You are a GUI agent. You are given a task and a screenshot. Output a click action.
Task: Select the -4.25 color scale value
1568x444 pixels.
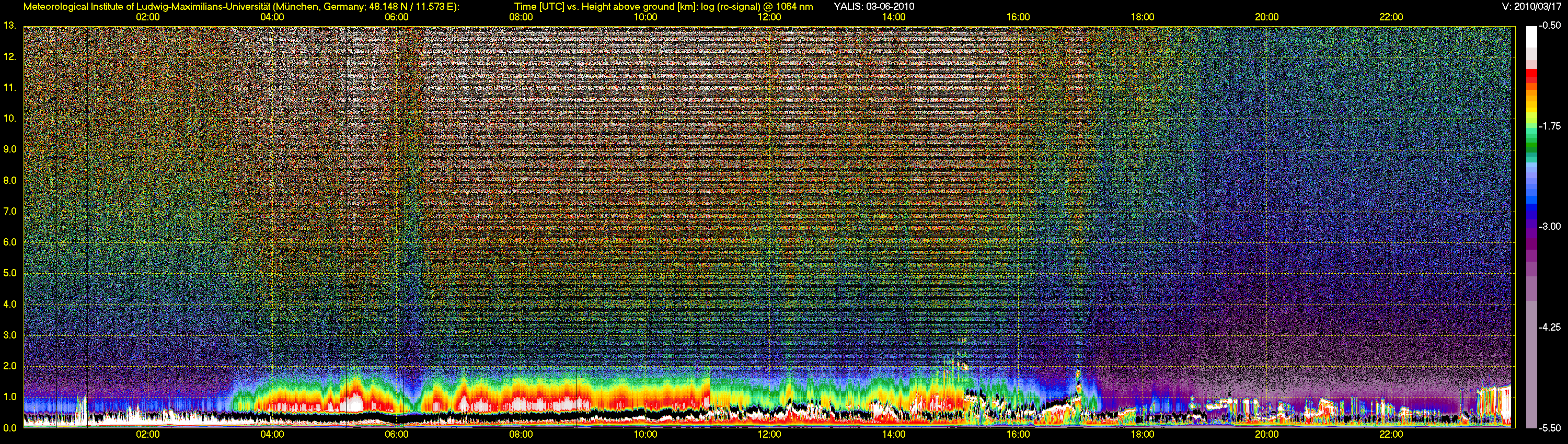(1550, 327)
